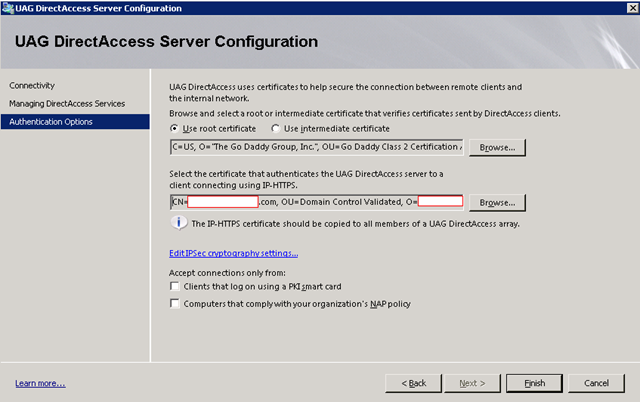Enable NAP policy compliance checkbox

tap(175, 303)
